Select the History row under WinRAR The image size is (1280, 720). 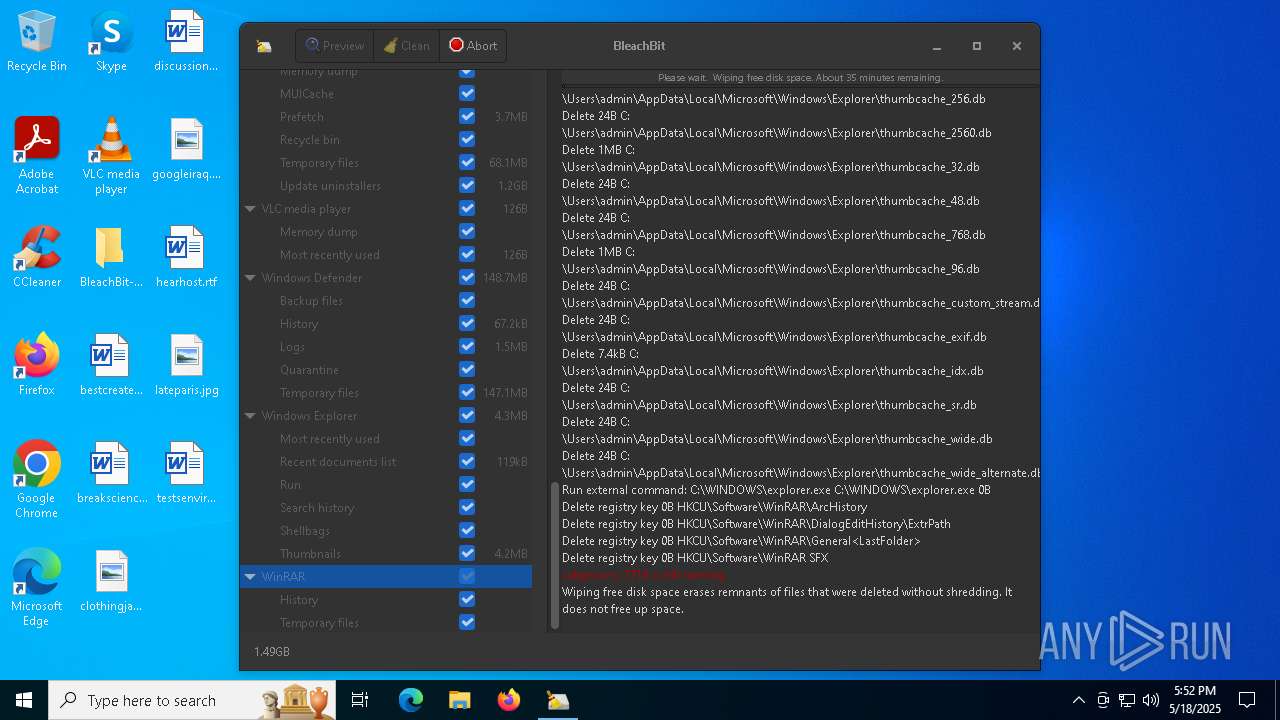(386, 600)
